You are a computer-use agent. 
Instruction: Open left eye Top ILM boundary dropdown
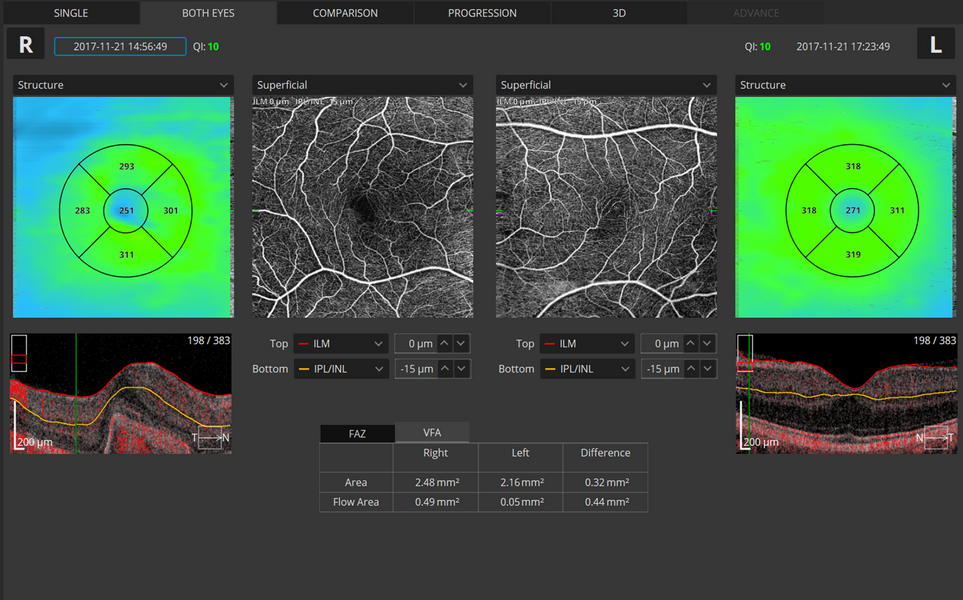[x=586, y=343]
